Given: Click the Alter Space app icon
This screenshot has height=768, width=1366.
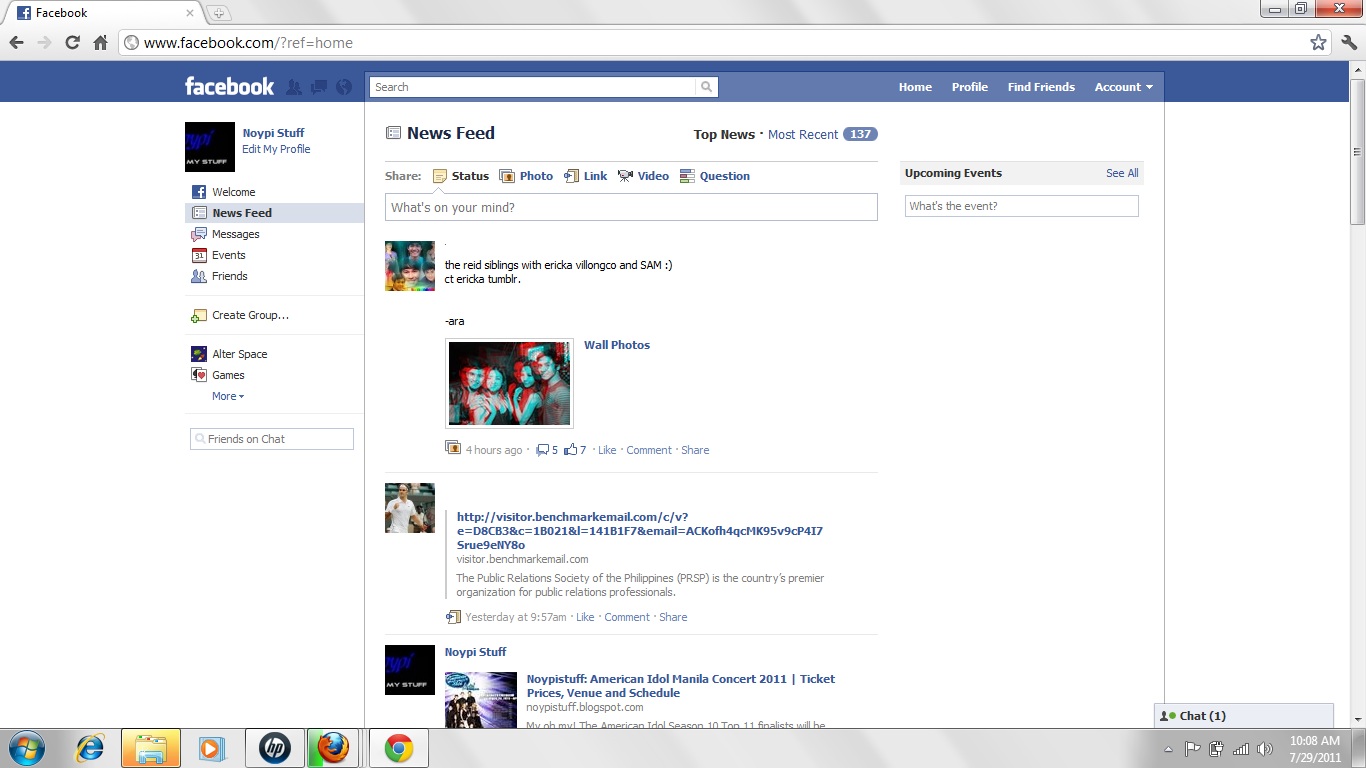Looking at the screenshot, I should [x=199, y=354].
